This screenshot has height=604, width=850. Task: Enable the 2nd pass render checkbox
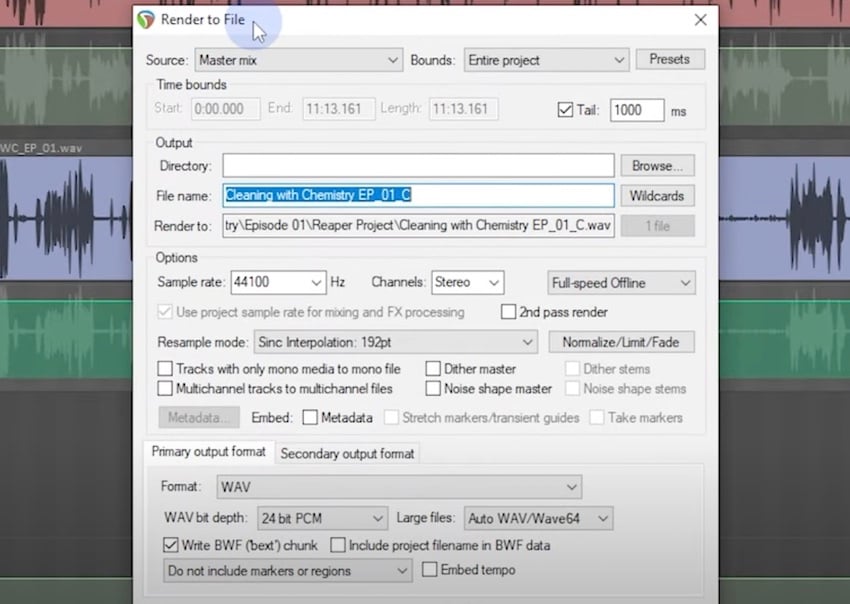pyautogui.click(x=508, y=312)
